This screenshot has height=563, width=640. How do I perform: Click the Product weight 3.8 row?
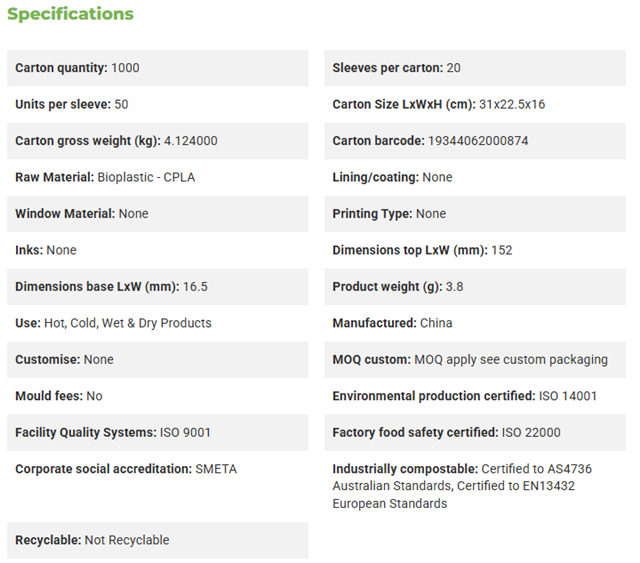click(x=475, y=287)
